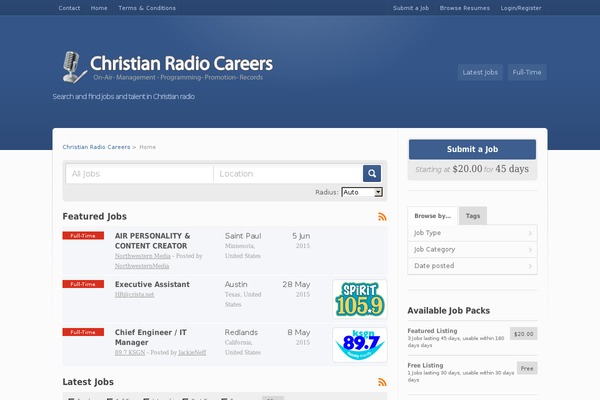The width and height of the screenshot is (600, 400).
Task: Click the Christian Radio Careers breadcrumb link
Action: (x=96, y=147)
